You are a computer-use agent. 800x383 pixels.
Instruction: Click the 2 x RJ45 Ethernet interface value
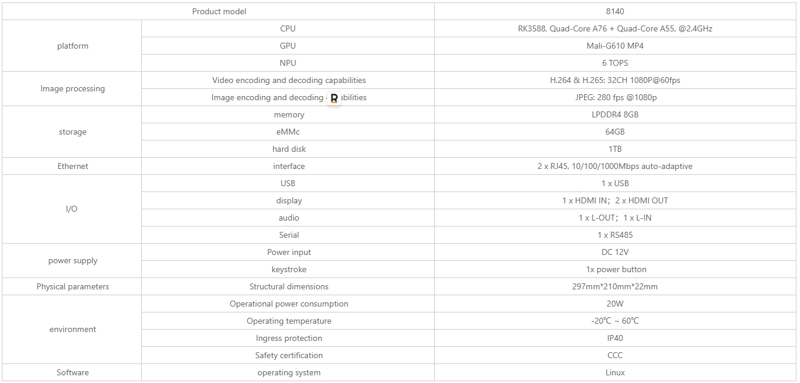click(x=615, y=166)
